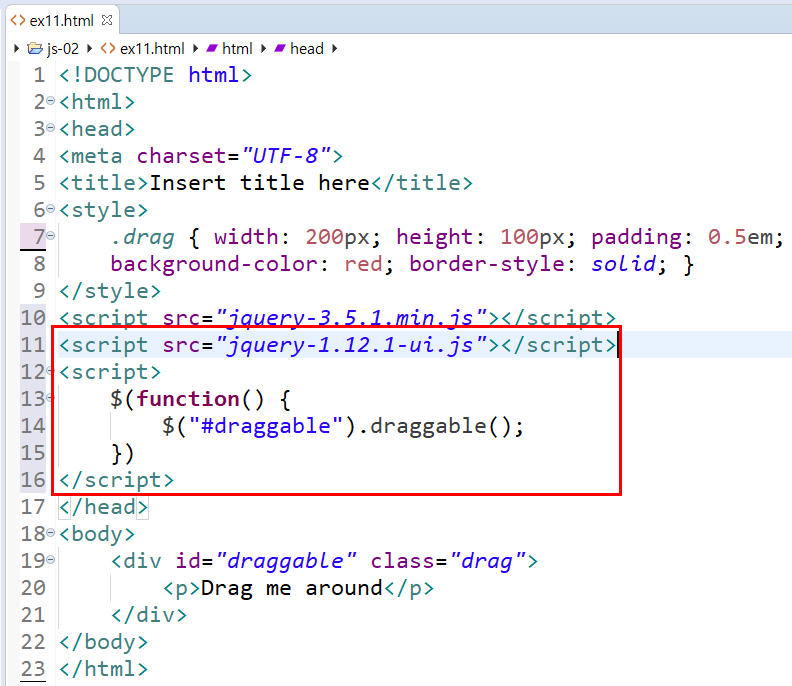Image resolution: width=792 pixels, height=686 pixels.
Task: Click the red background-color value
Action: point(363,264)
